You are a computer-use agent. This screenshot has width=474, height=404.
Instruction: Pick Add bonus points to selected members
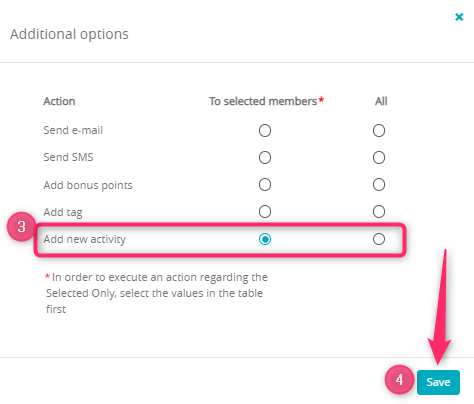point(265,184)
